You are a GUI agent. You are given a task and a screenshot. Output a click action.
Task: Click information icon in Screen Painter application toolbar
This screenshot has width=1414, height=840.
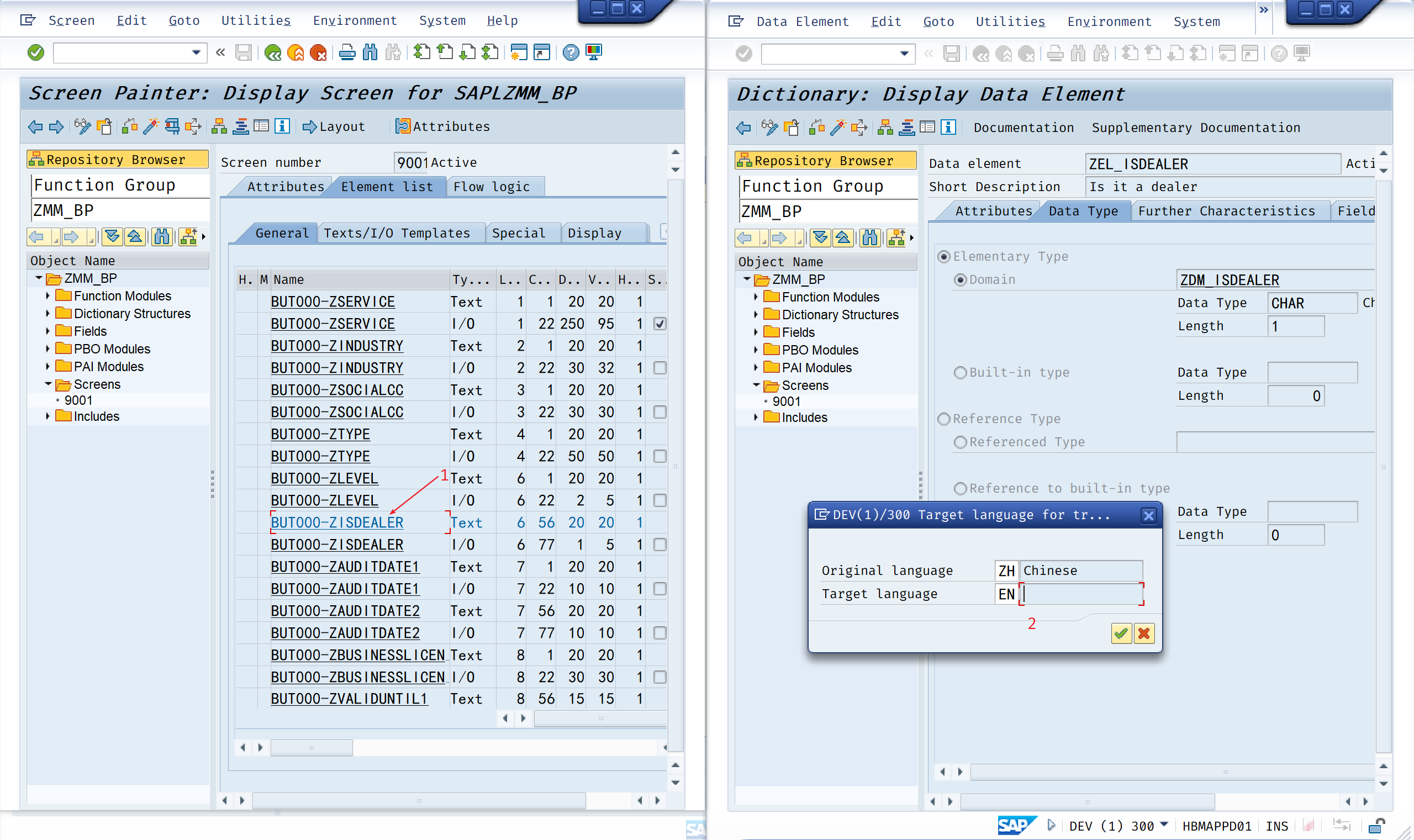[282, 126]
